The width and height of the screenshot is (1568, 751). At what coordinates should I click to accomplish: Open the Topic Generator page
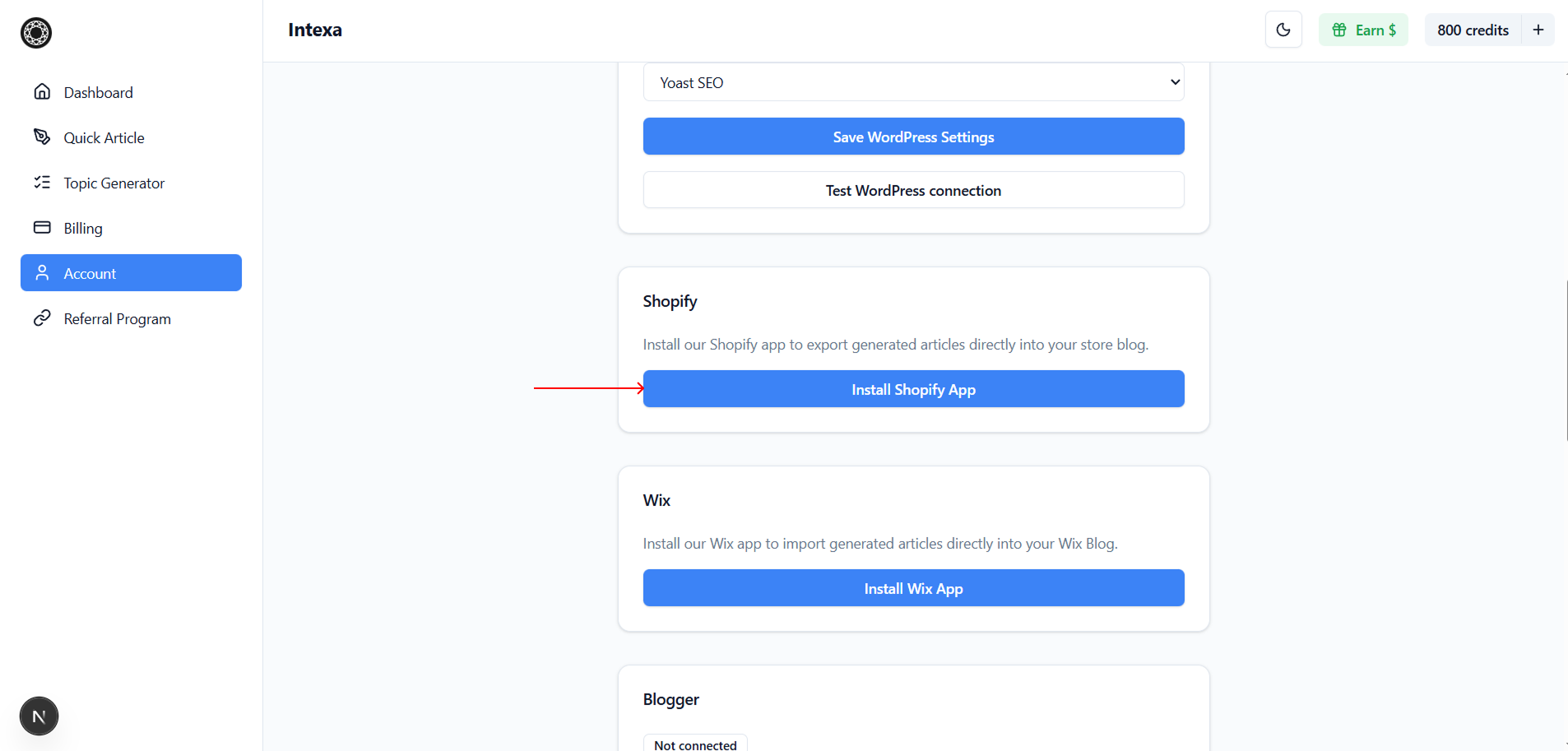click(x=114, y=183)
